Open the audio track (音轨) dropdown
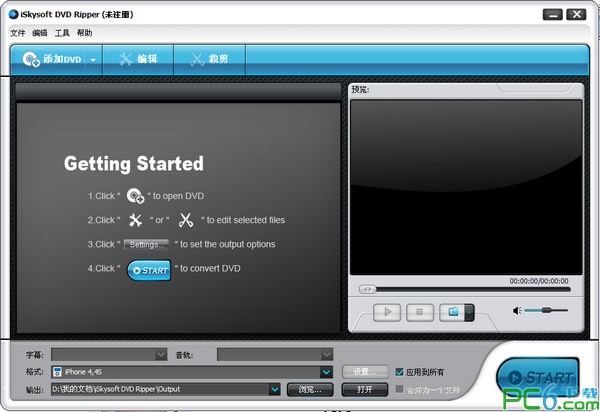 [x=275, y=355]
